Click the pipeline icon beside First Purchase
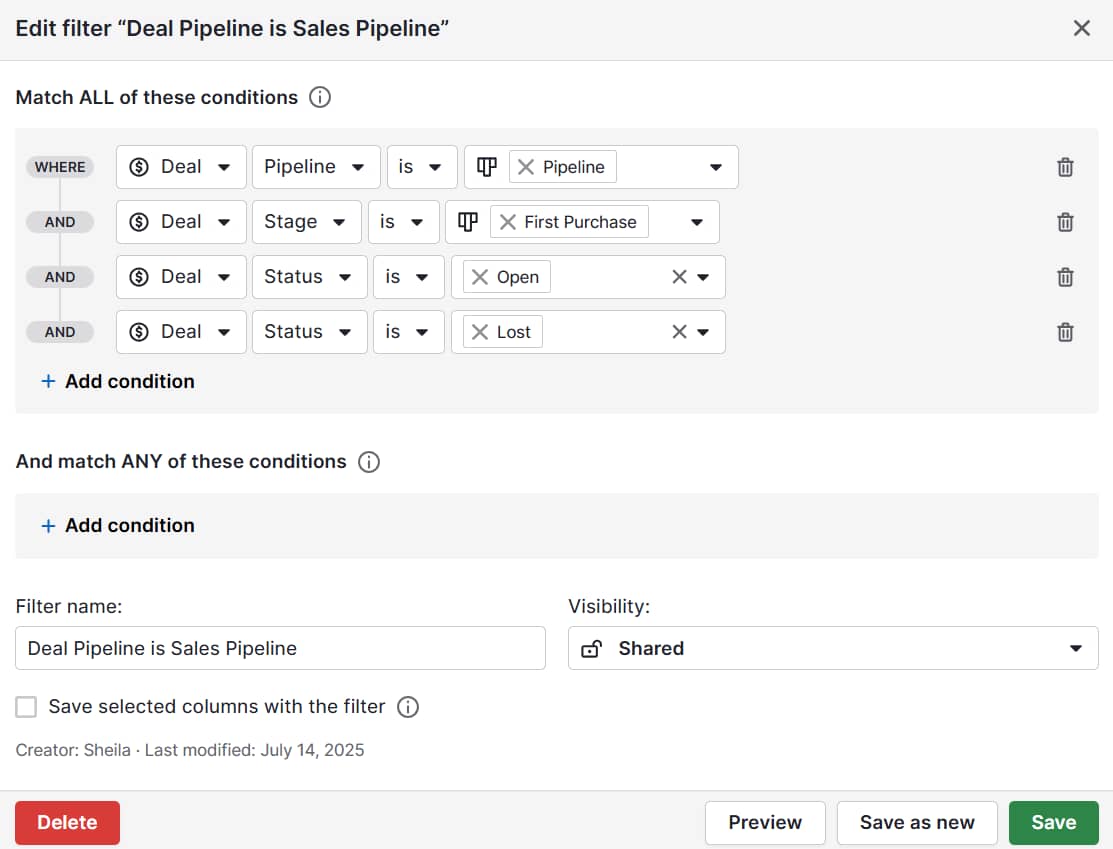Image resolution: width=1113 pixels, height=849 pixels. pos(468,221)
